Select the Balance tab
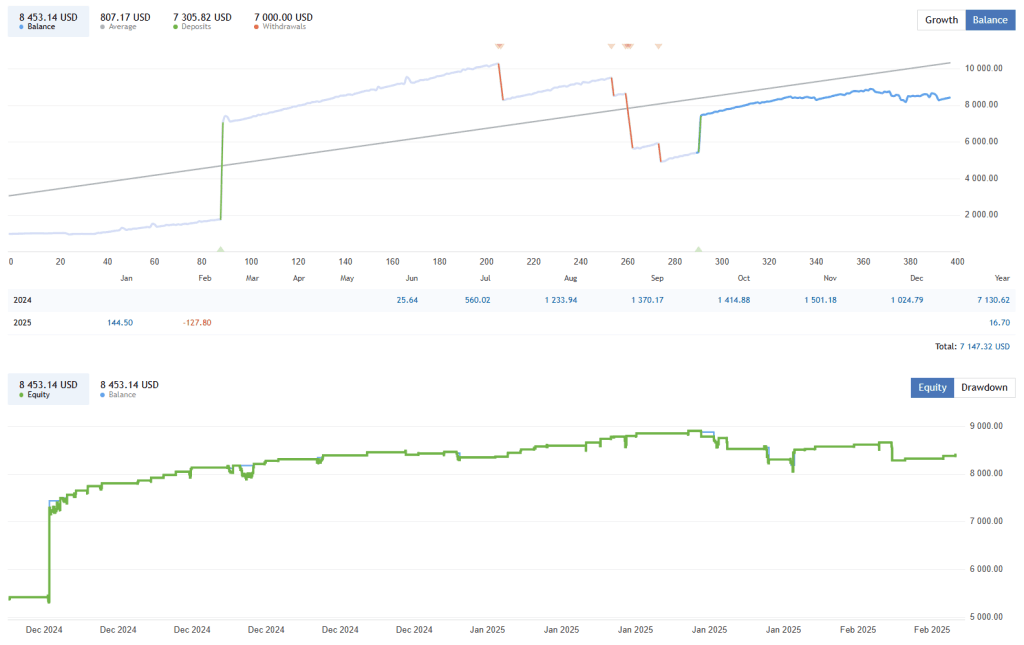Image resolution: width=1024 pixels, height=645 pixels. point(989,19)
